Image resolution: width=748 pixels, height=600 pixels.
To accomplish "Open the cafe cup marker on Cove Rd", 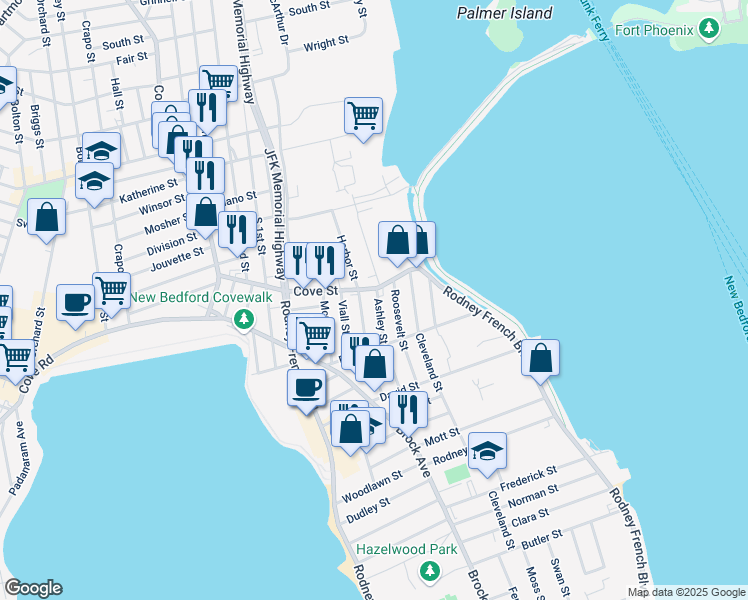I will (75, 307).
